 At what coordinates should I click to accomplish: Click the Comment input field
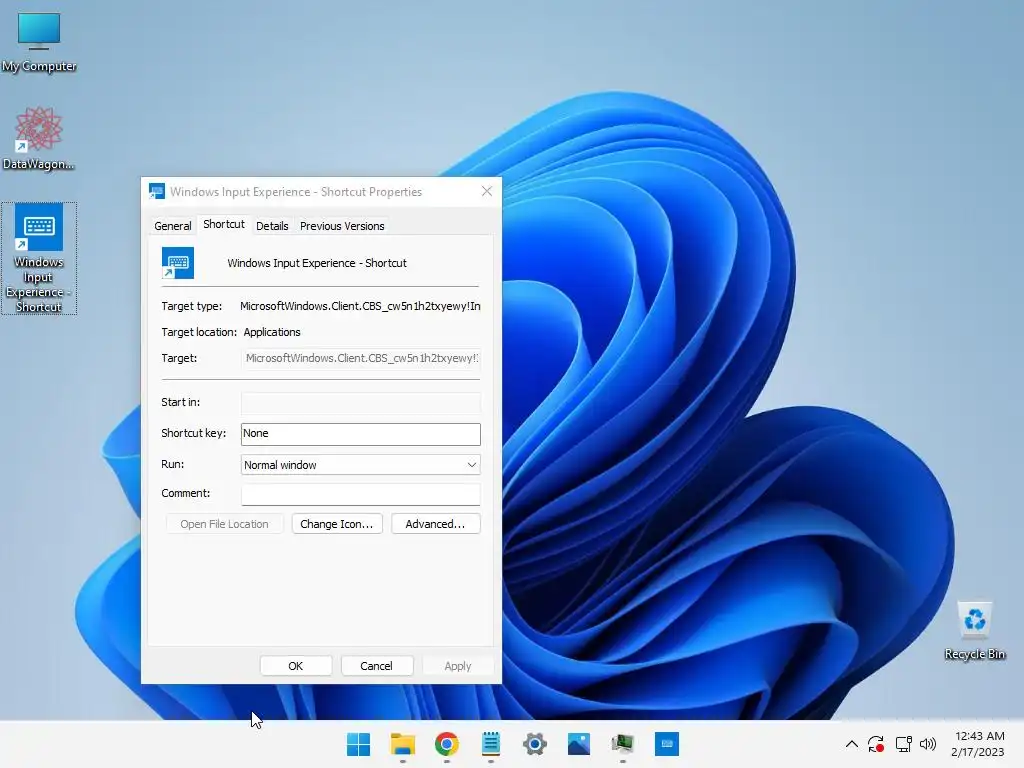pyautogui.click(x=360, y=494)
